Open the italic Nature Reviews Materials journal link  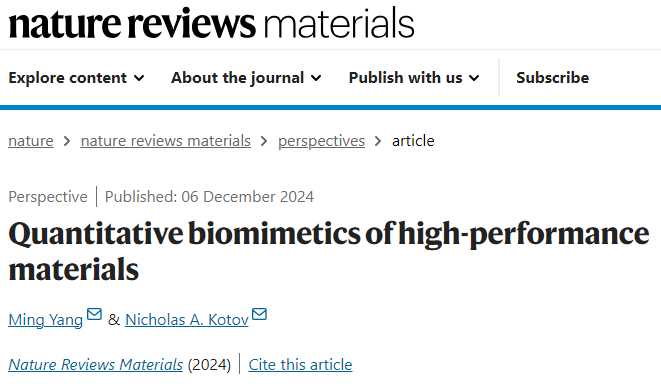click(96, 365)
